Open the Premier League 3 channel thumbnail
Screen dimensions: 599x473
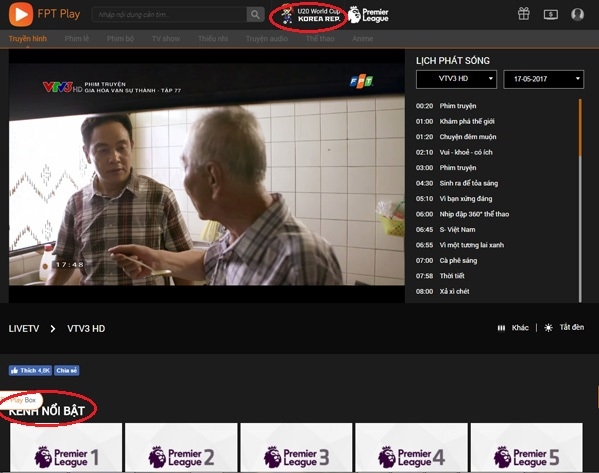point(296,447)
